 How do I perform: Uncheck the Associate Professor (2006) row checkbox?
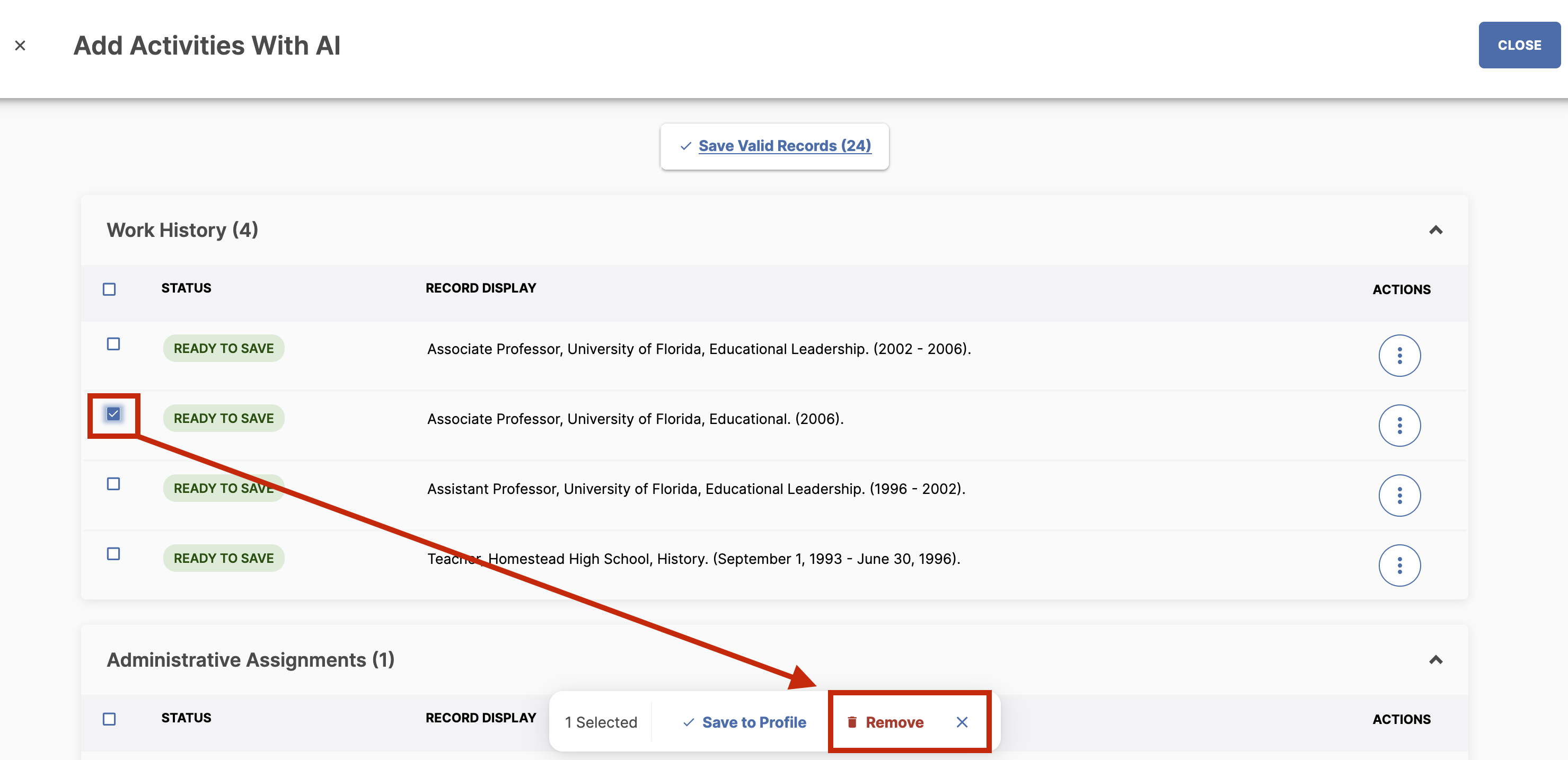(113, 414)
